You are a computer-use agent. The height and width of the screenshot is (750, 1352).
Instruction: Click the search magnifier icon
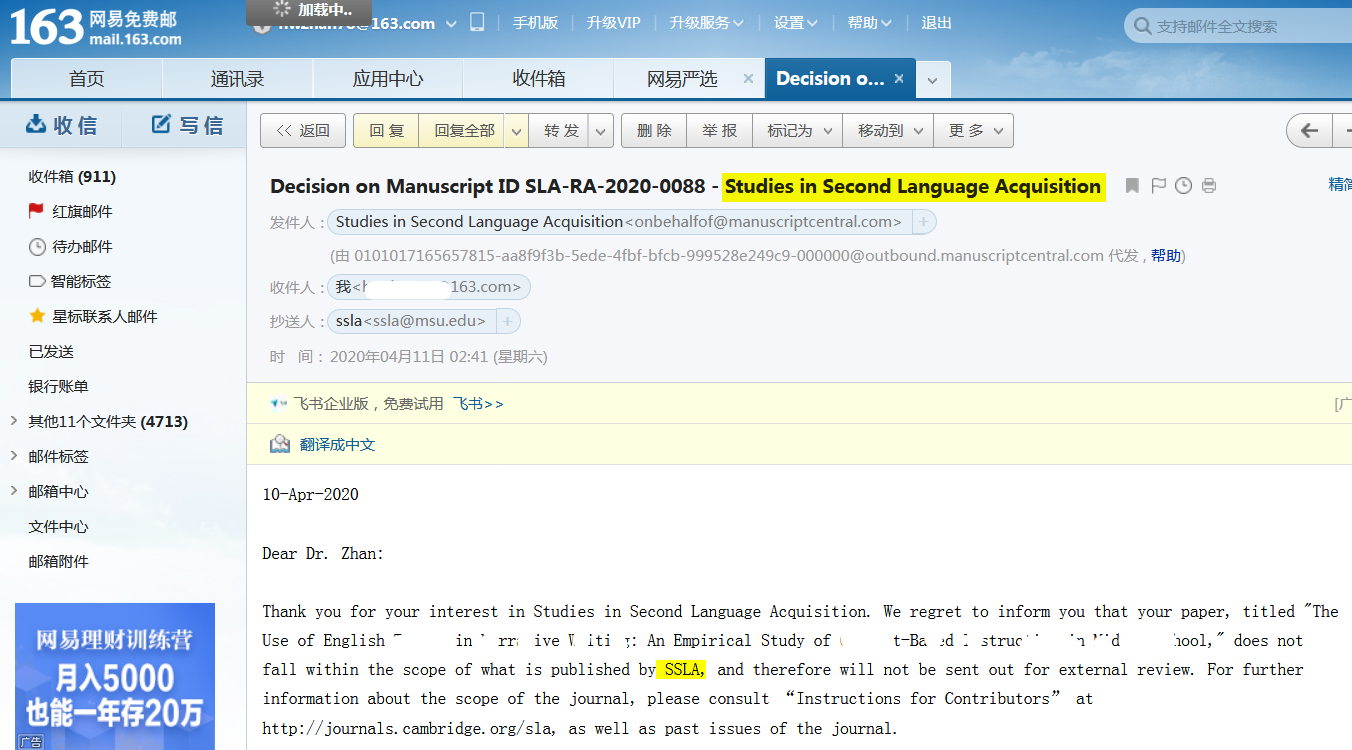click(1142, 26)
